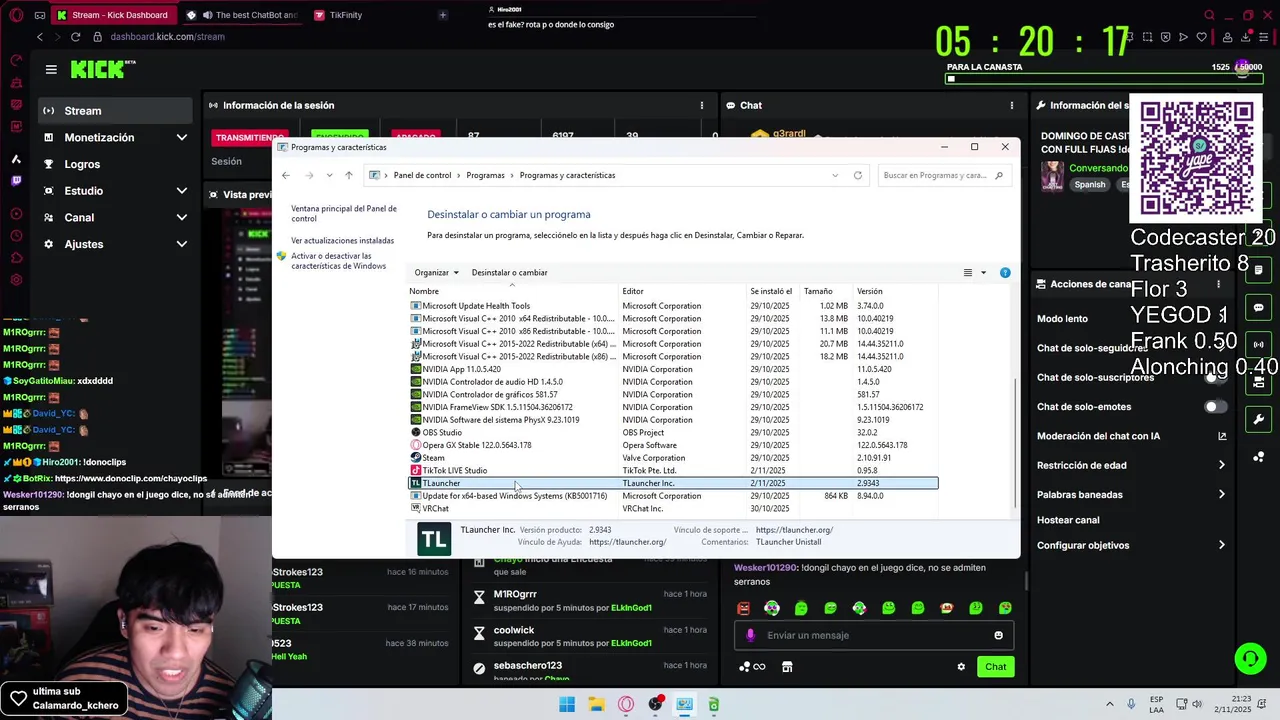Click Enviar un mensaje chat field
Image resolution: width=1280 pixels, height=720 pixels.
[875, 635]
